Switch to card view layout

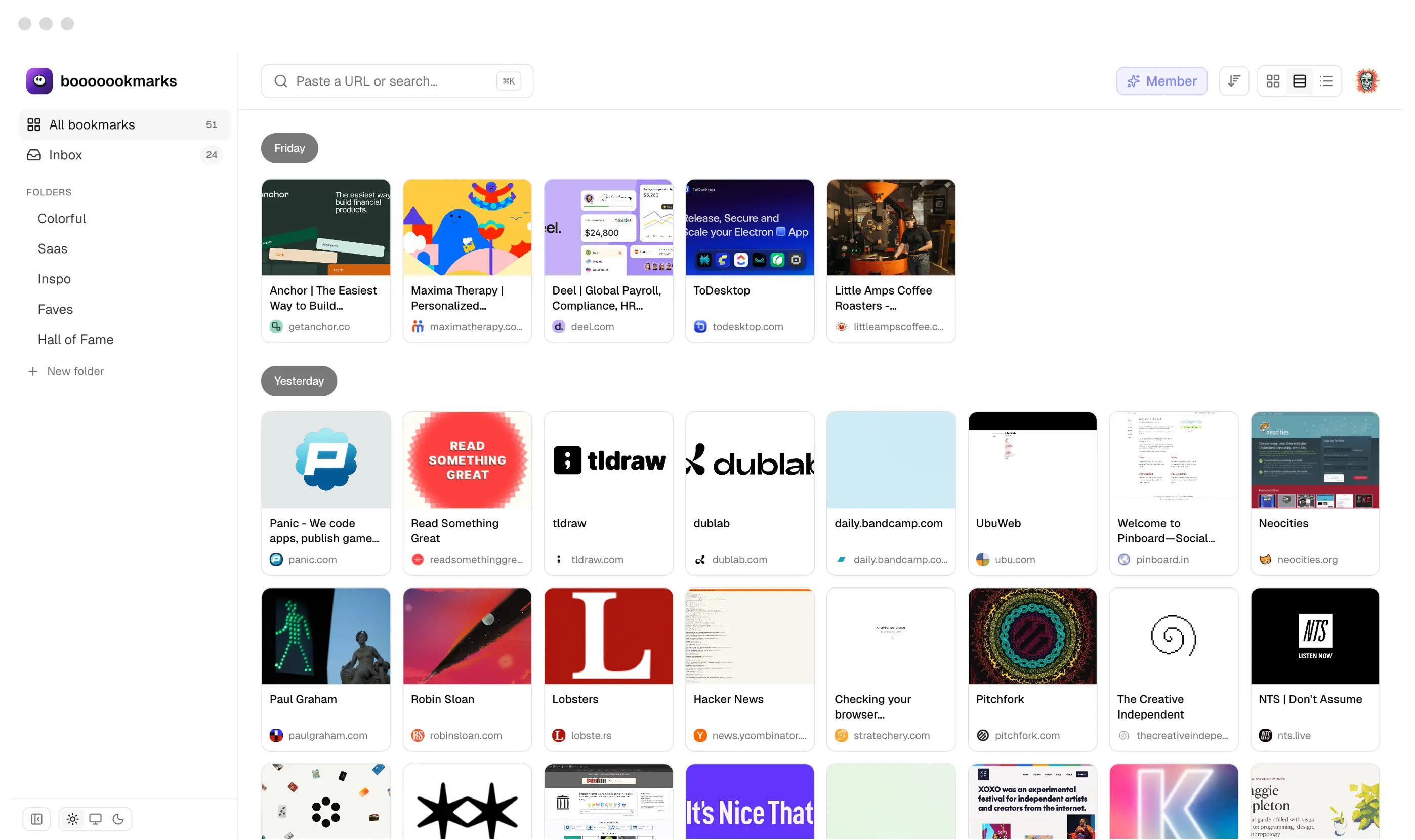[1299, 81]
